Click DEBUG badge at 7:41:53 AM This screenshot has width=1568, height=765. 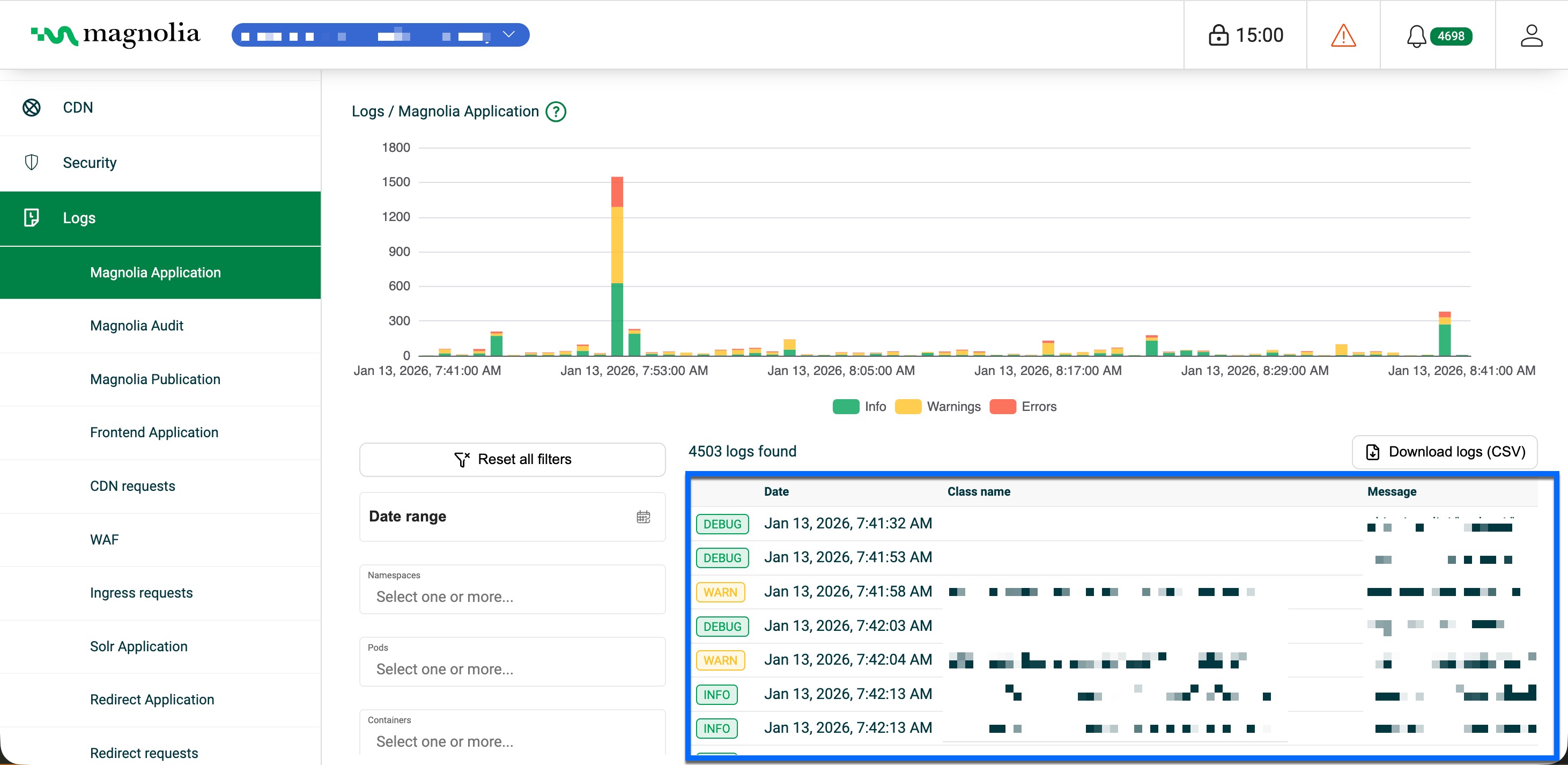pos(722,558)
